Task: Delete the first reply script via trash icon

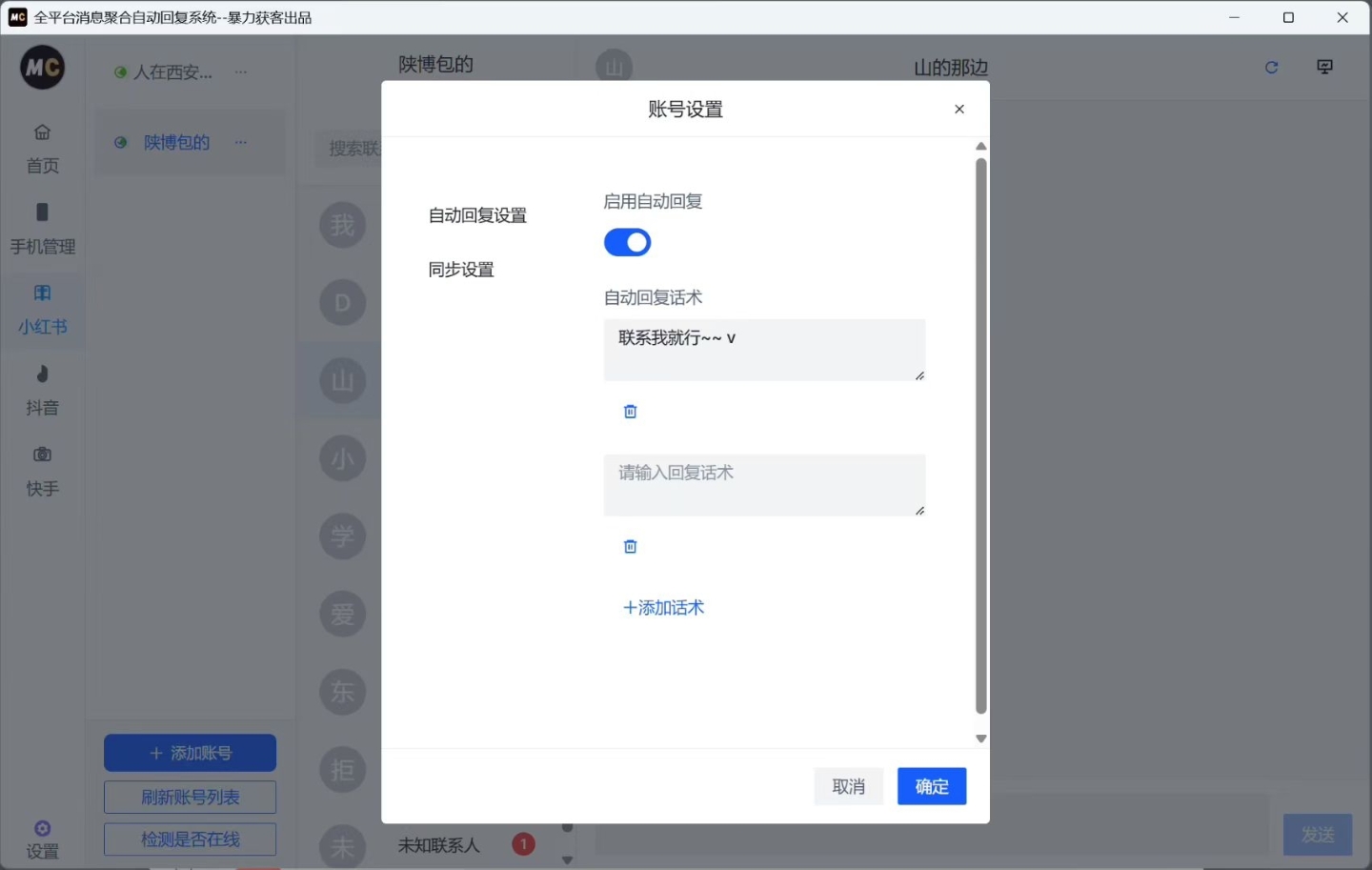Action: [x=630, y=411]
